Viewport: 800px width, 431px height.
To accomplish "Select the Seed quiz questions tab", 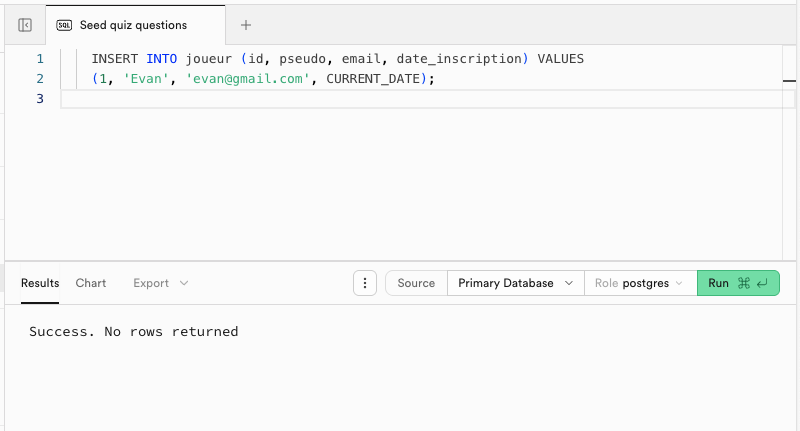I will pyautogui.click(x=132, y=25).
